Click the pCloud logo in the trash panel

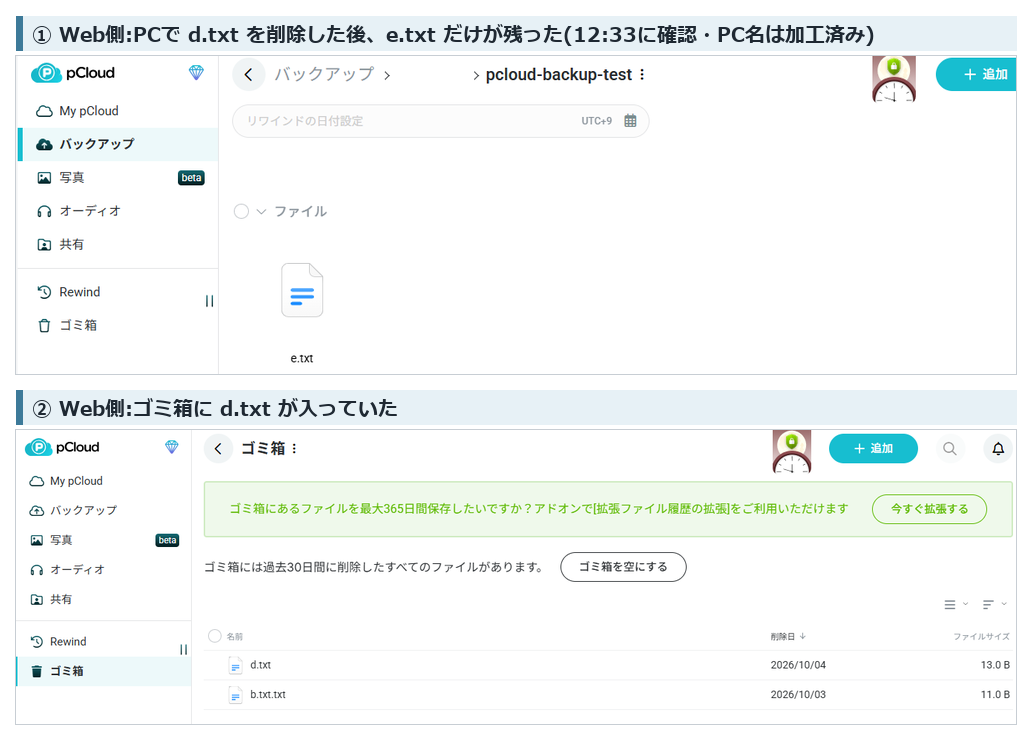point(63,447)
